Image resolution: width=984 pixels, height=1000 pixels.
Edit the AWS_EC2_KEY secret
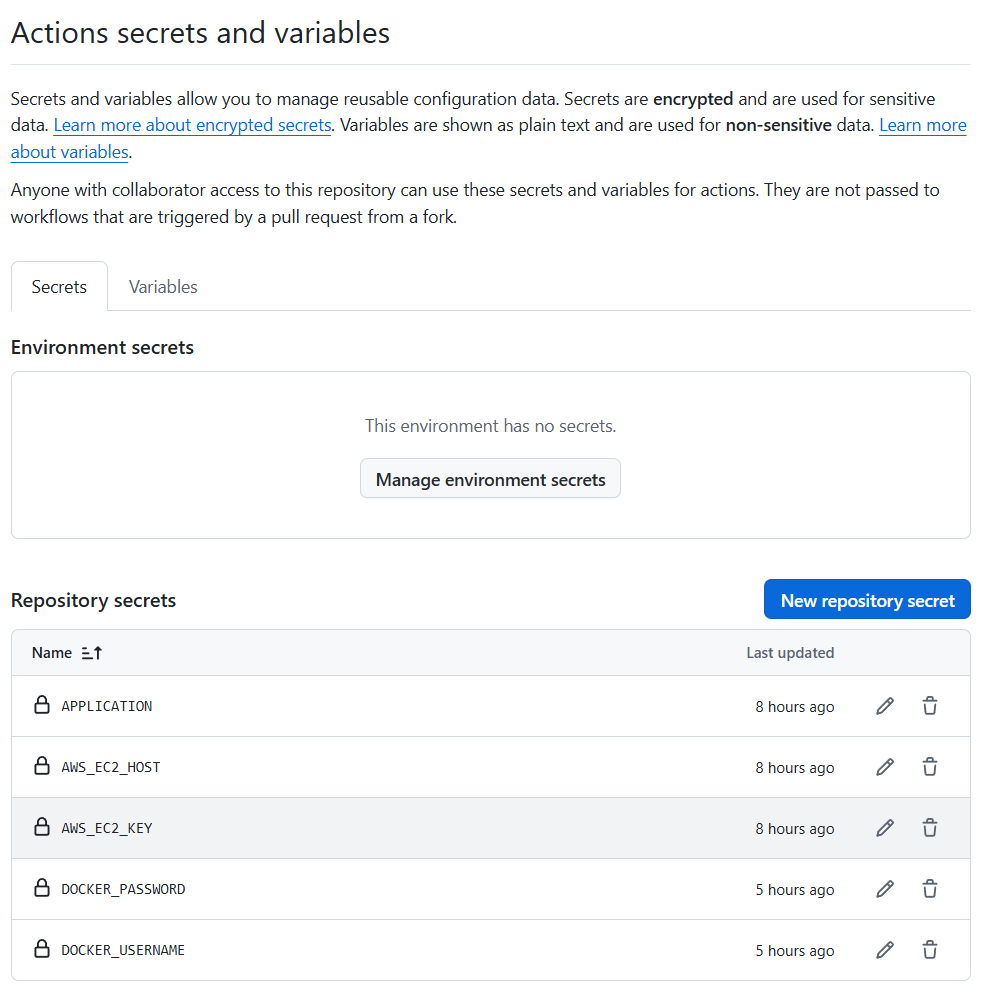click(884, 828)
